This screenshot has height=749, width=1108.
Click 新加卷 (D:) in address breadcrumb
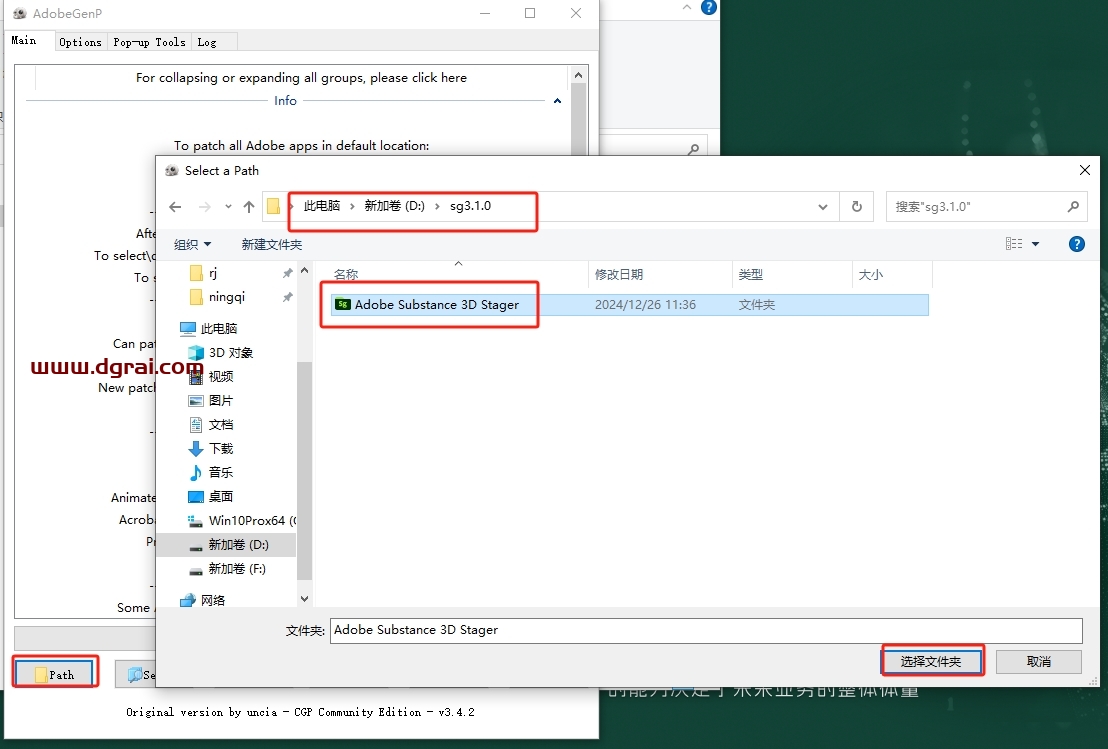tap(394, 206)
